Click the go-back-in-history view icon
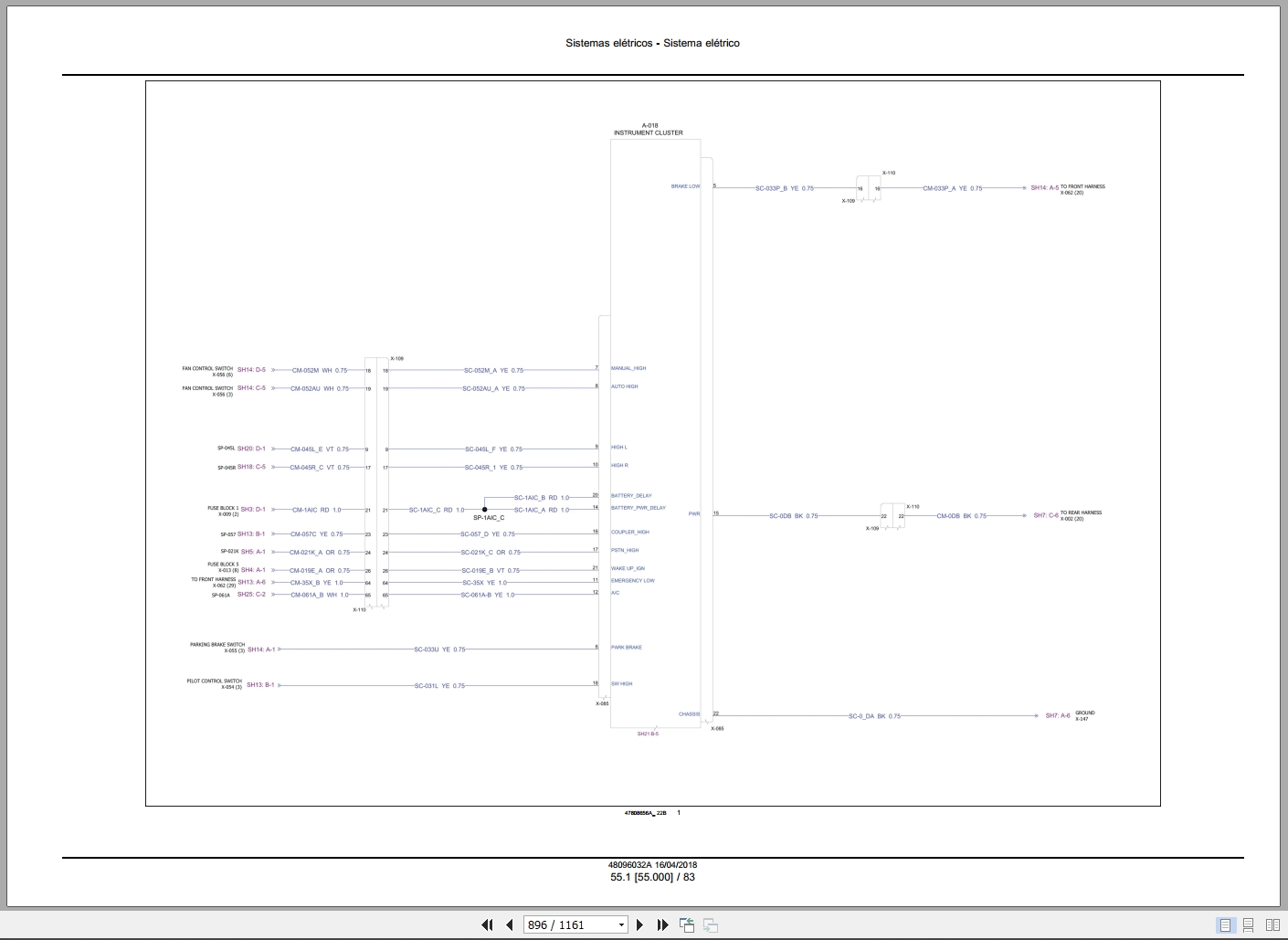The height and width of the screenshot is (940, 1288). (x=687, y=924)
